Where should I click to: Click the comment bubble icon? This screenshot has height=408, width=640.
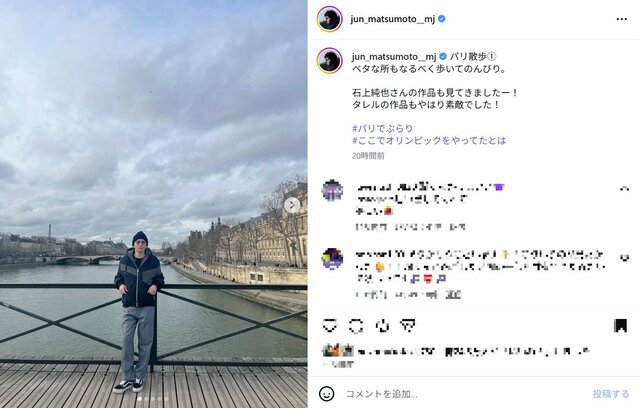pos(356,326)
